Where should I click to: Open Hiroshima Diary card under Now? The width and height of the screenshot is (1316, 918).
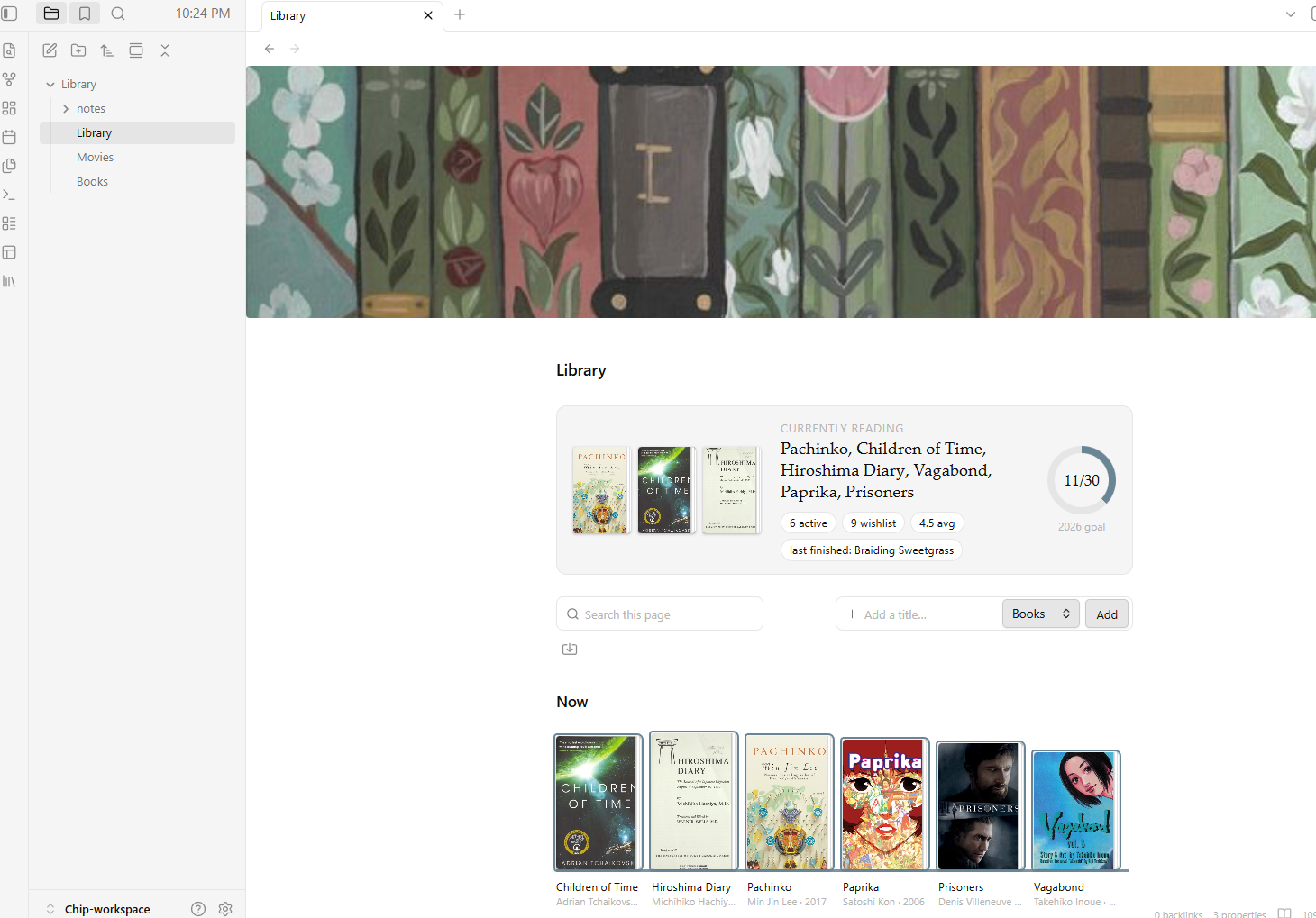click(694, 801)
